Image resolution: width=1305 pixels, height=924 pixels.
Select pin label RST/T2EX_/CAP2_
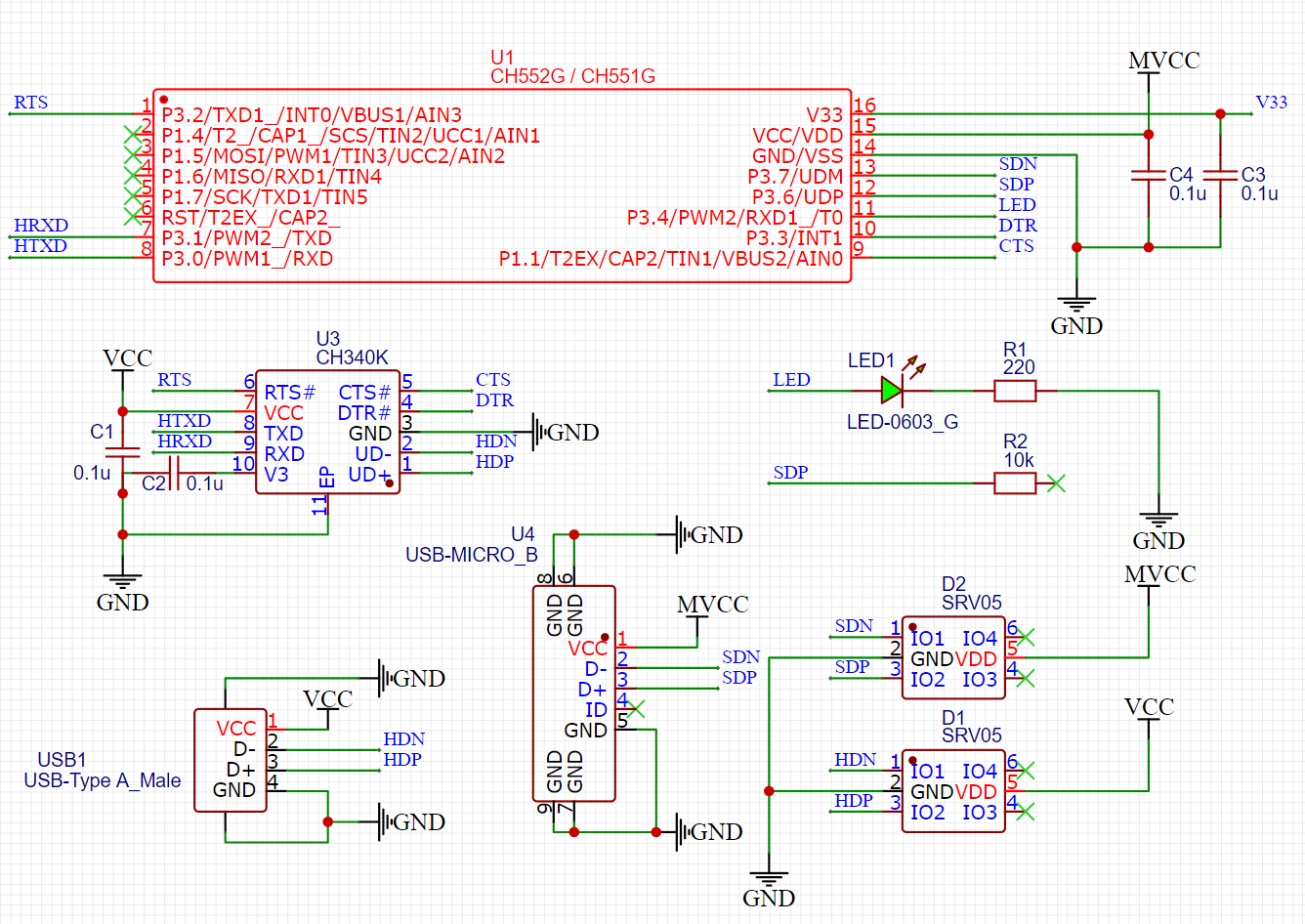point(251,218)
